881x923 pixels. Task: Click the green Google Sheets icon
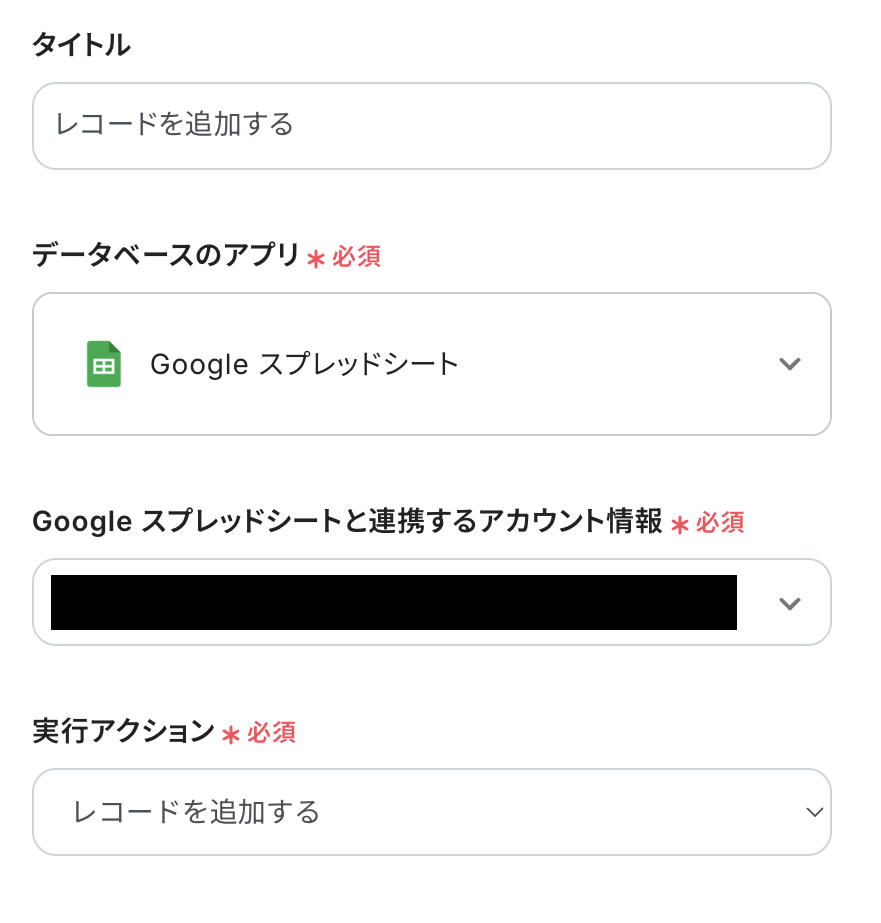[104, 364]
